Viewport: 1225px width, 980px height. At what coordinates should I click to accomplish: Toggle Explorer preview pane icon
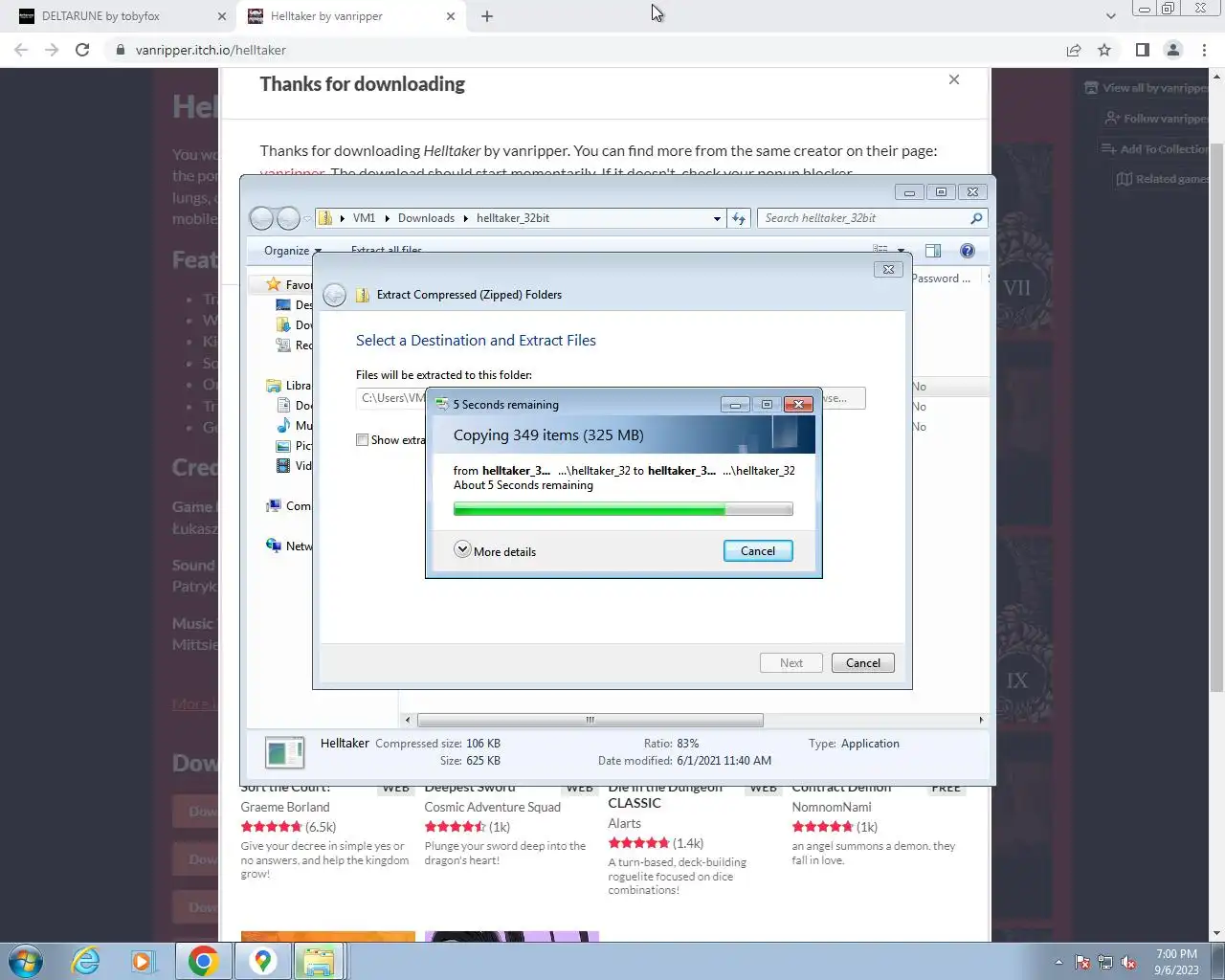(933, 251)
